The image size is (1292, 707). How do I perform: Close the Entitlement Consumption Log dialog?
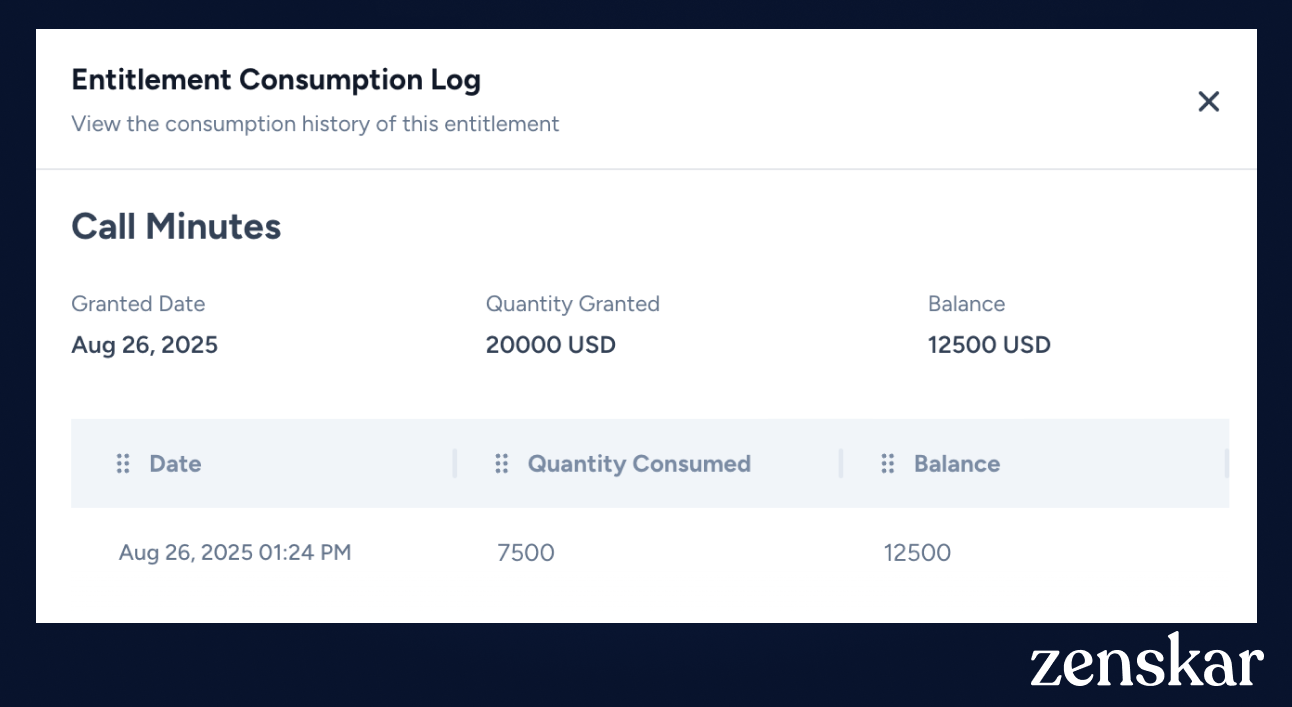click(x=1208, y=101)
